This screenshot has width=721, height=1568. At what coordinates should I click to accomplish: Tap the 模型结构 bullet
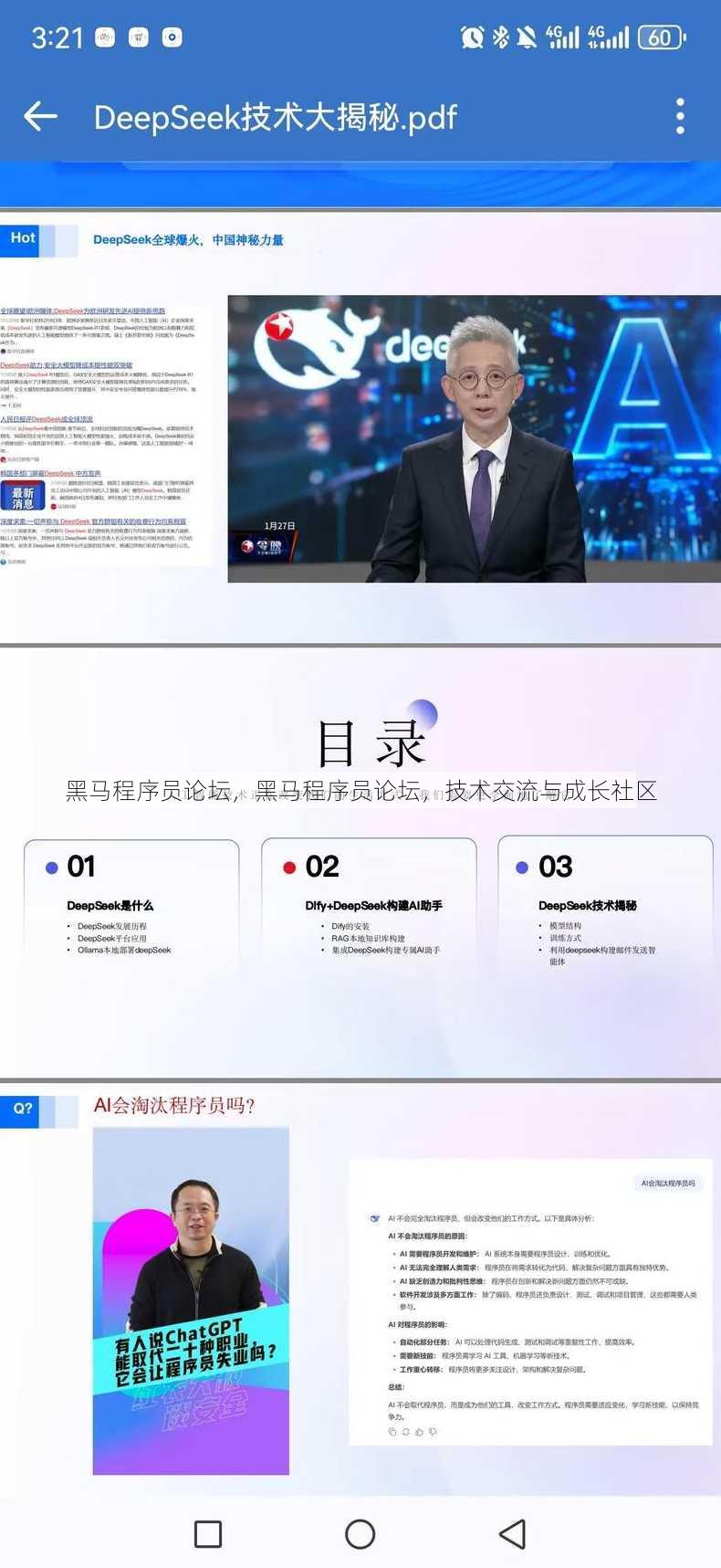point(565,926)
